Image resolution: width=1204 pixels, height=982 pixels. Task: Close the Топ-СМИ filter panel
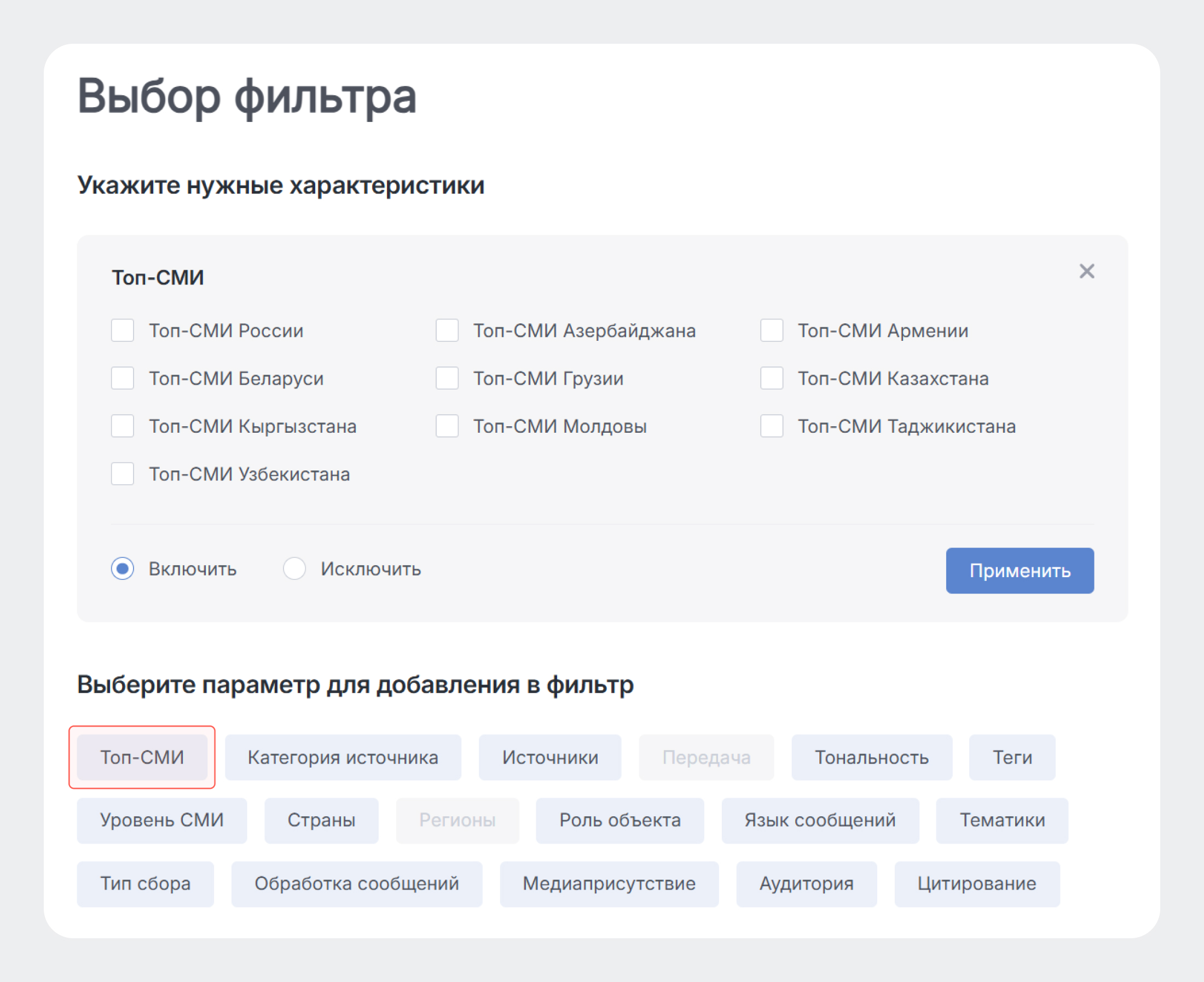pos(1087,271)
